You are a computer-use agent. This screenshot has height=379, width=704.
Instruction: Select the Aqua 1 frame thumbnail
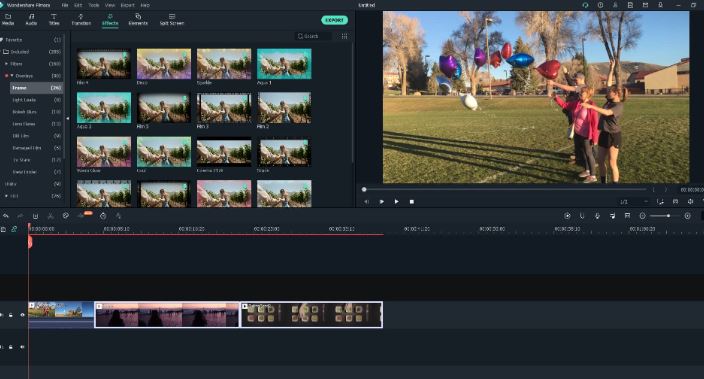point(284,64)
